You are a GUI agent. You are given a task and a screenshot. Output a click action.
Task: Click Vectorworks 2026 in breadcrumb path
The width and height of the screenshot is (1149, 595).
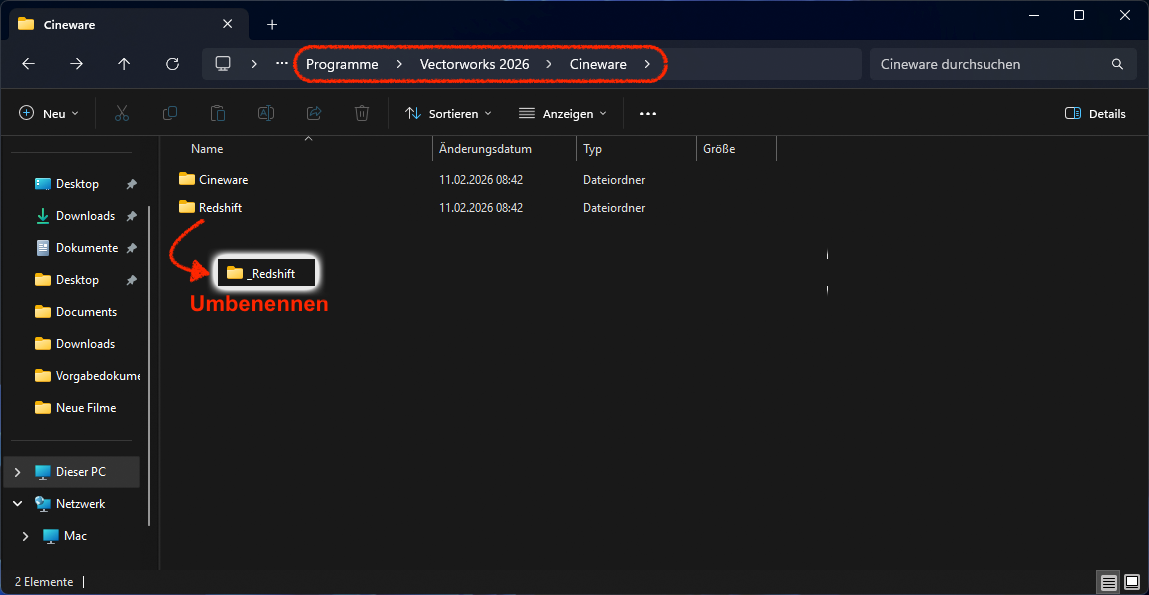[x=474, y=64]
